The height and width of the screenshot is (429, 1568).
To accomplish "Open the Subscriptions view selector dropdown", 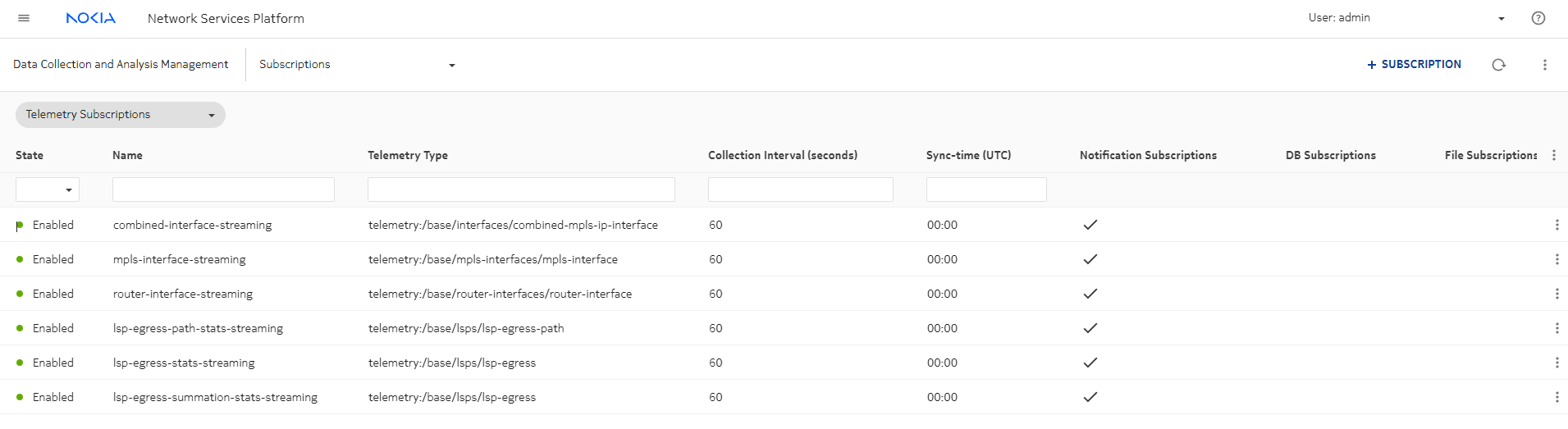I will point(357,65).
